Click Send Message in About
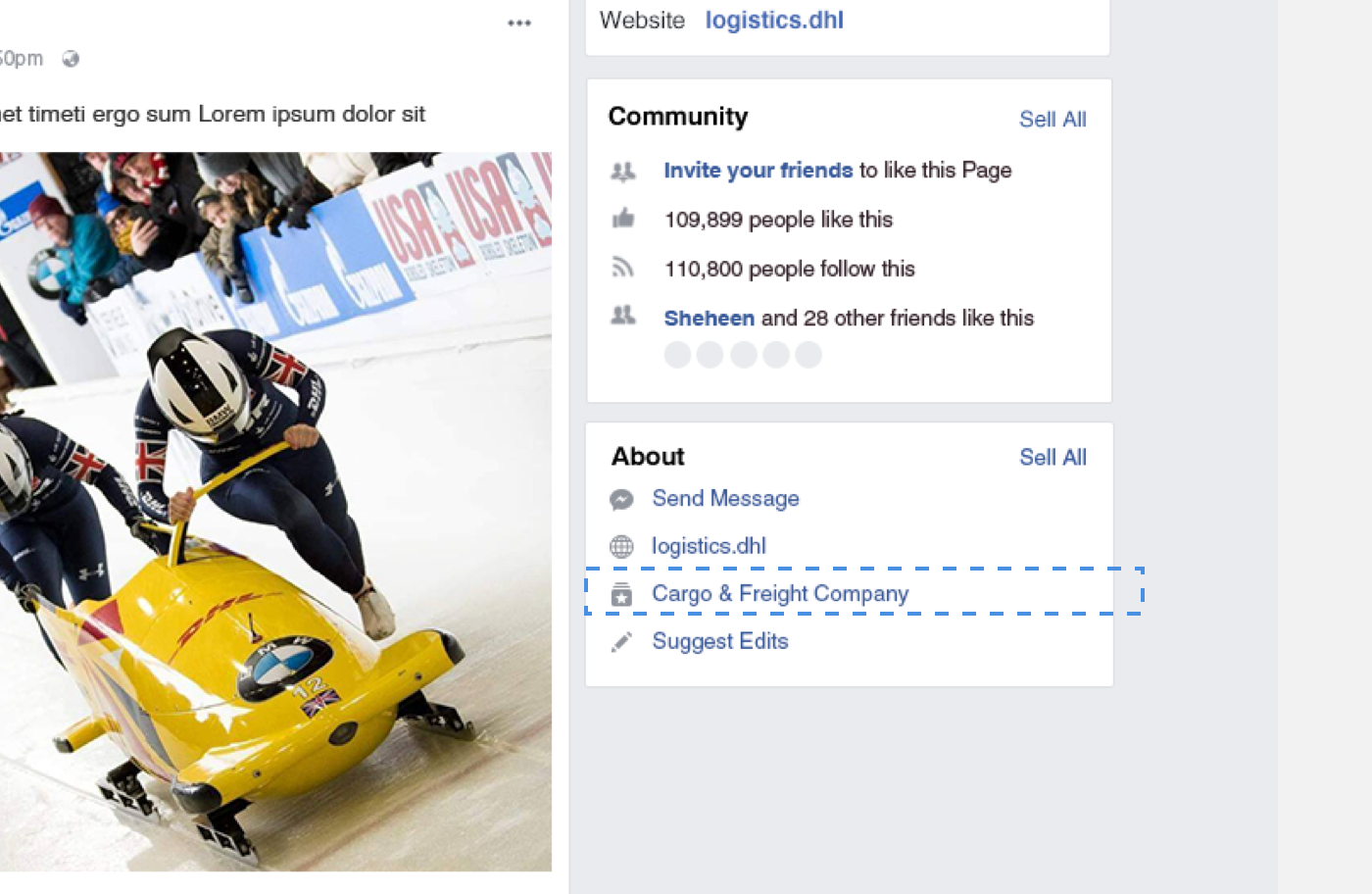 tap(725, 499)
